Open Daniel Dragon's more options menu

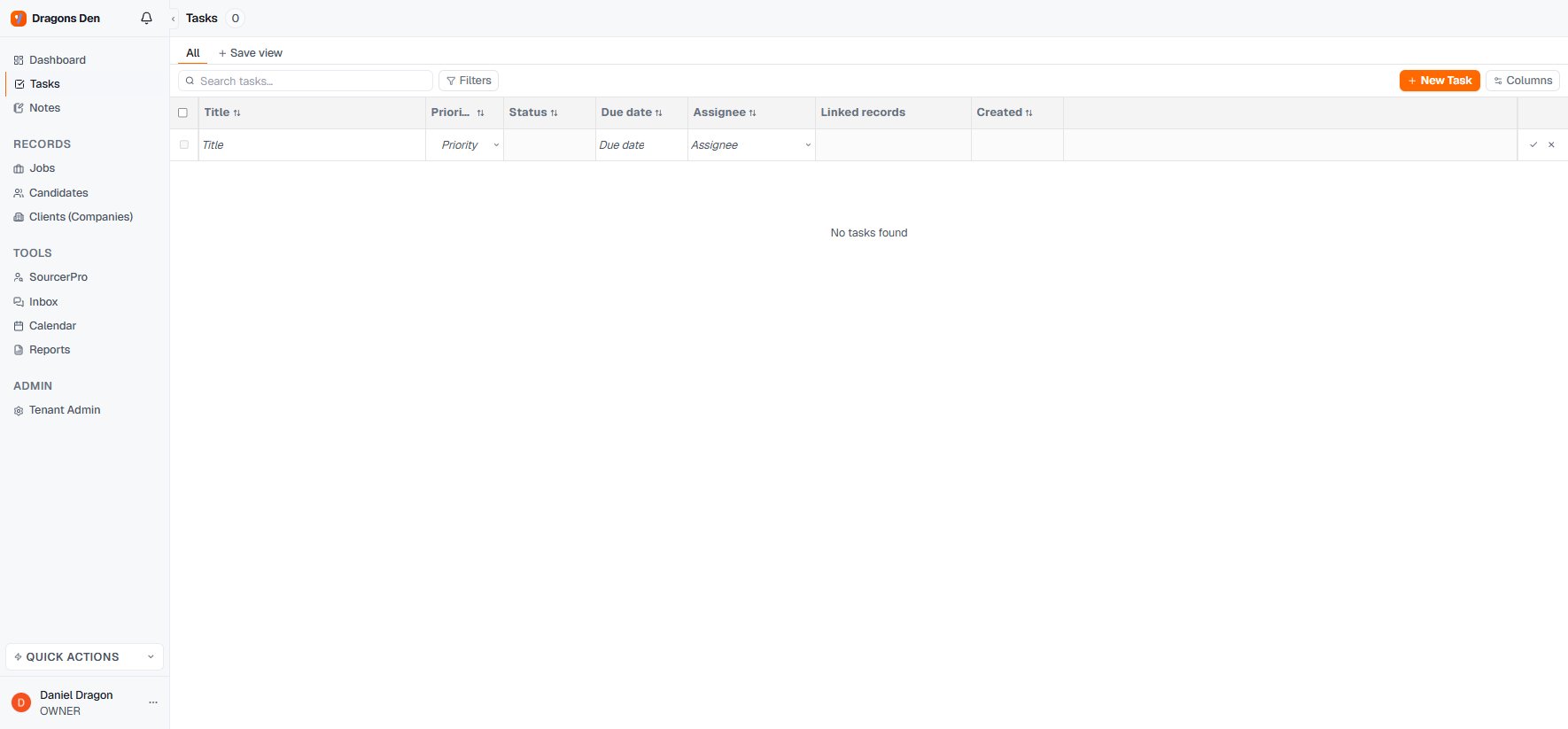click(153, 702)
